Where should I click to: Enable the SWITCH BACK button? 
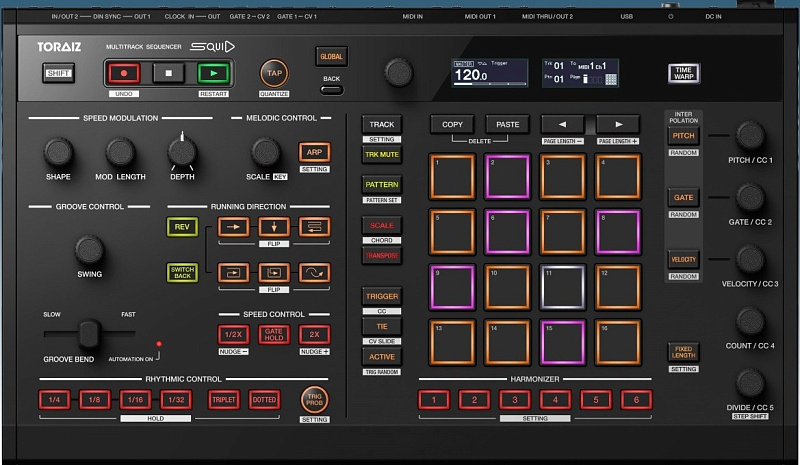pos(182,272)
